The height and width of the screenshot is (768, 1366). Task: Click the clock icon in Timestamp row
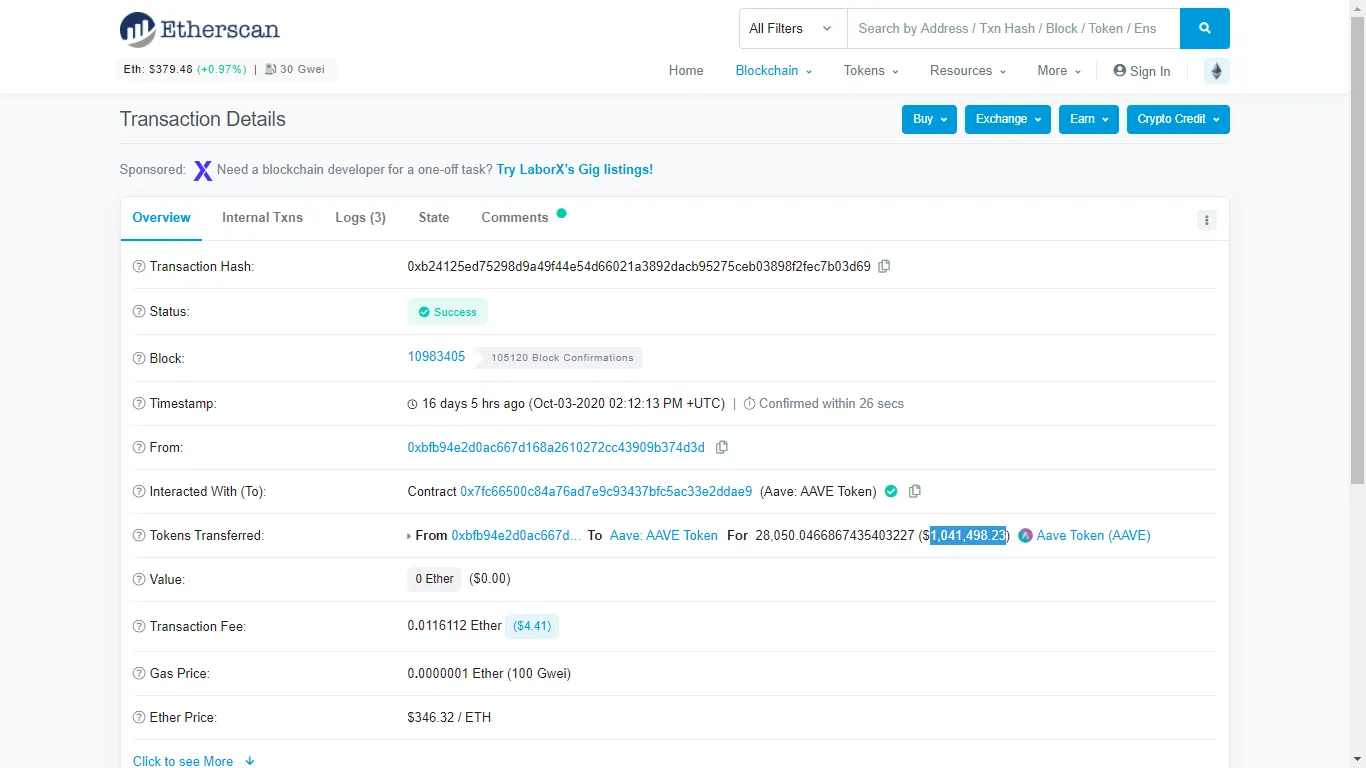[413, 405]
